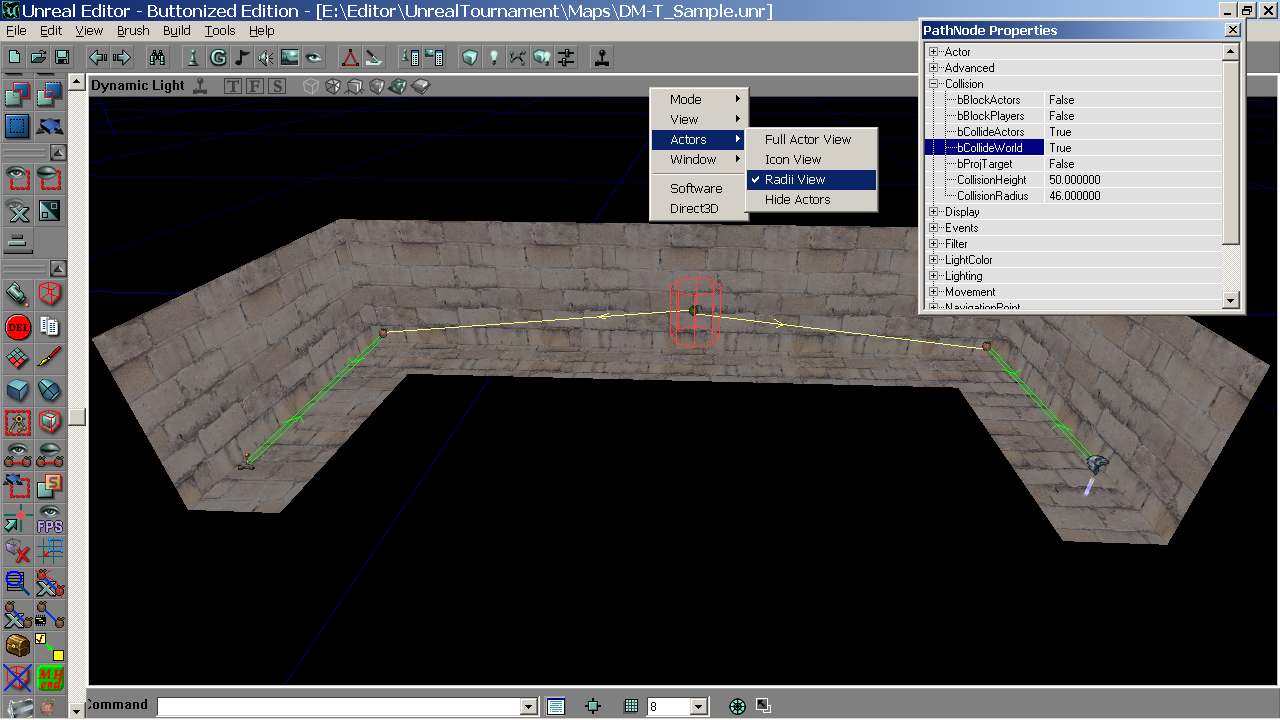
Task: Open the Tools menu in menu bar
Action: (x=220, y=31)
